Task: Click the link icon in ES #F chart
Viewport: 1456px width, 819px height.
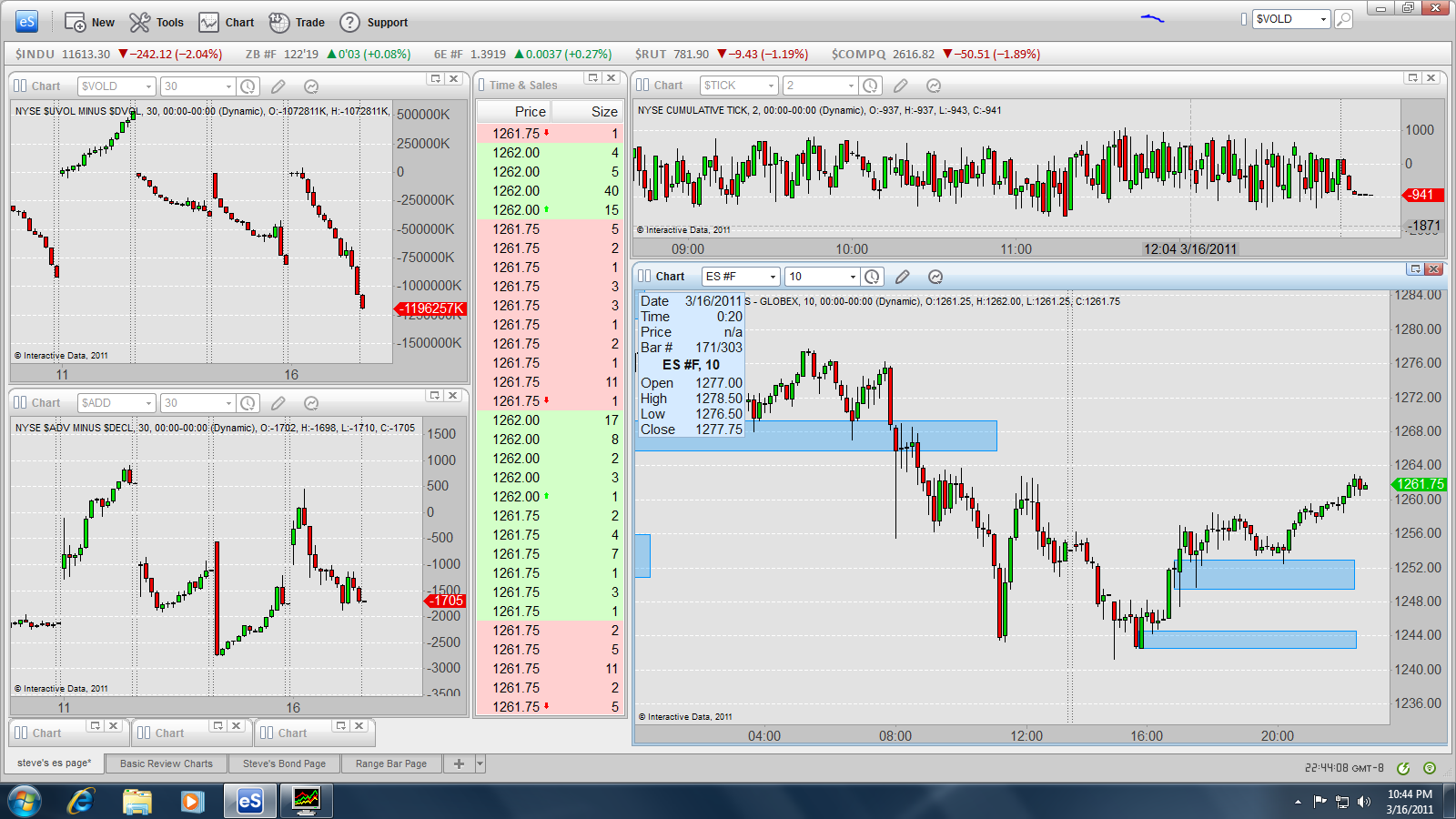Action: (x=645, y=277)
